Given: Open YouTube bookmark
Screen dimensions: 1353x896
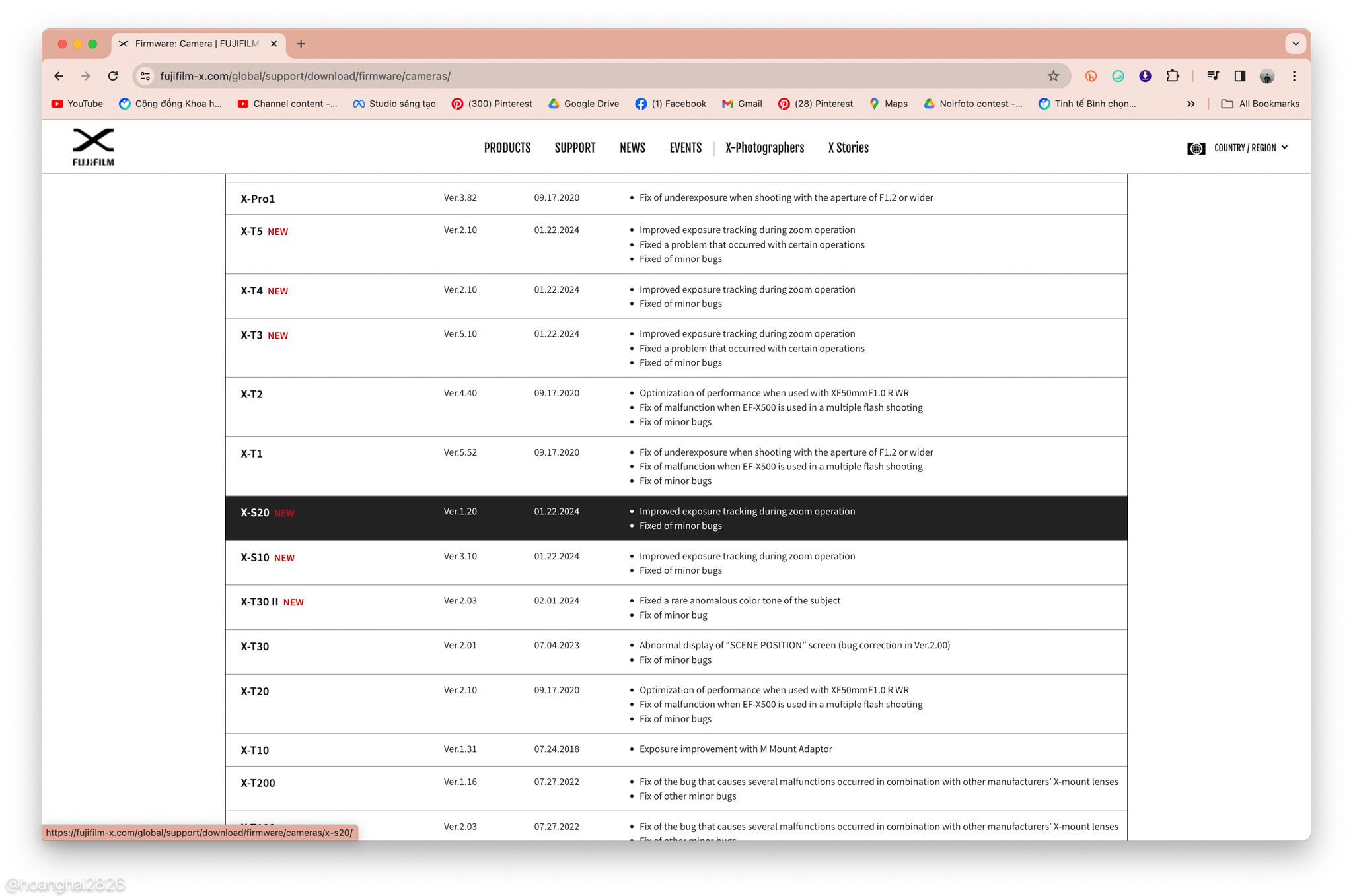Looking at the screenshot, I should pyautogui.click(x=77, y=104).
